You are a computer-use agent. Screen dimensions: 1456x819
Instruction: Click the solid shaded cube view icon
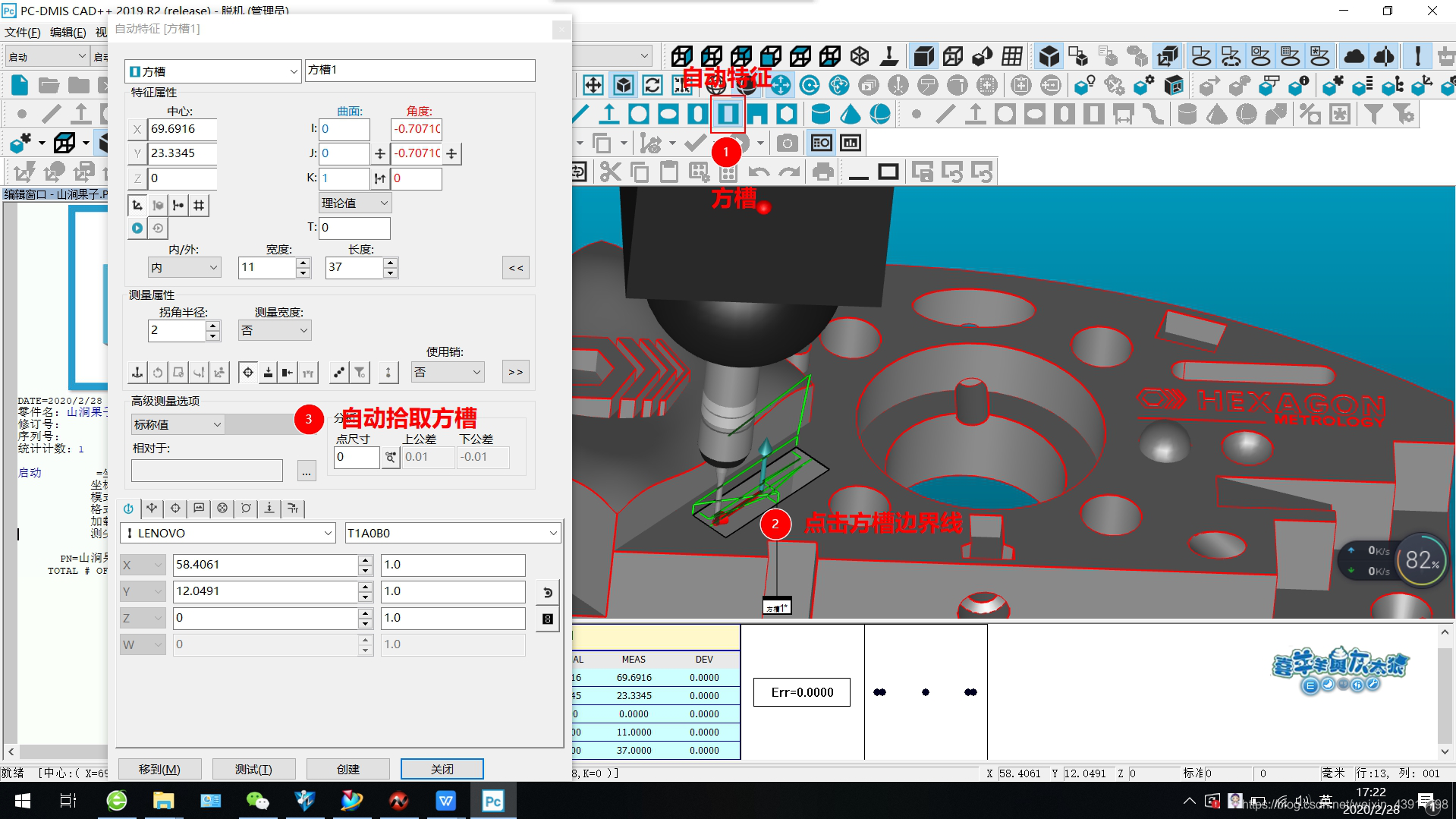click(923, 56)
